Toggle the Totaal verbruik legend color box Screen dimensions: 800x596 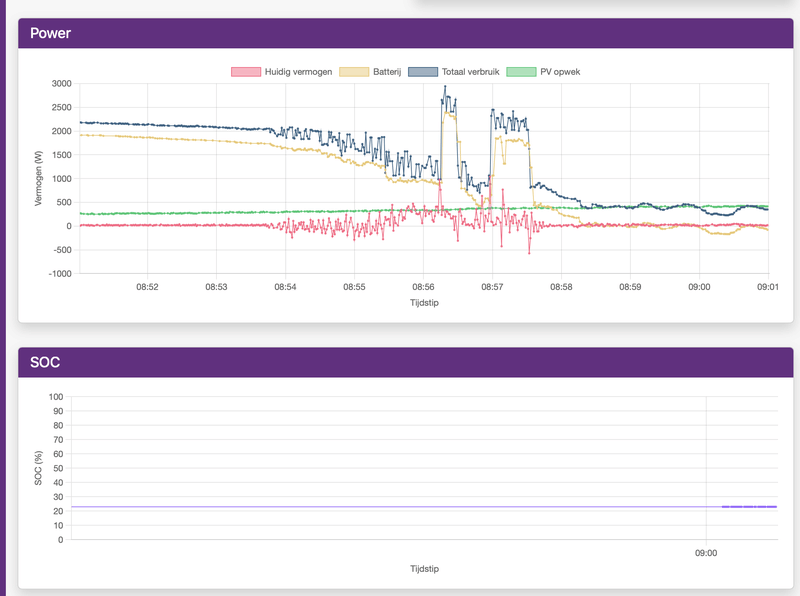point(423,72)
